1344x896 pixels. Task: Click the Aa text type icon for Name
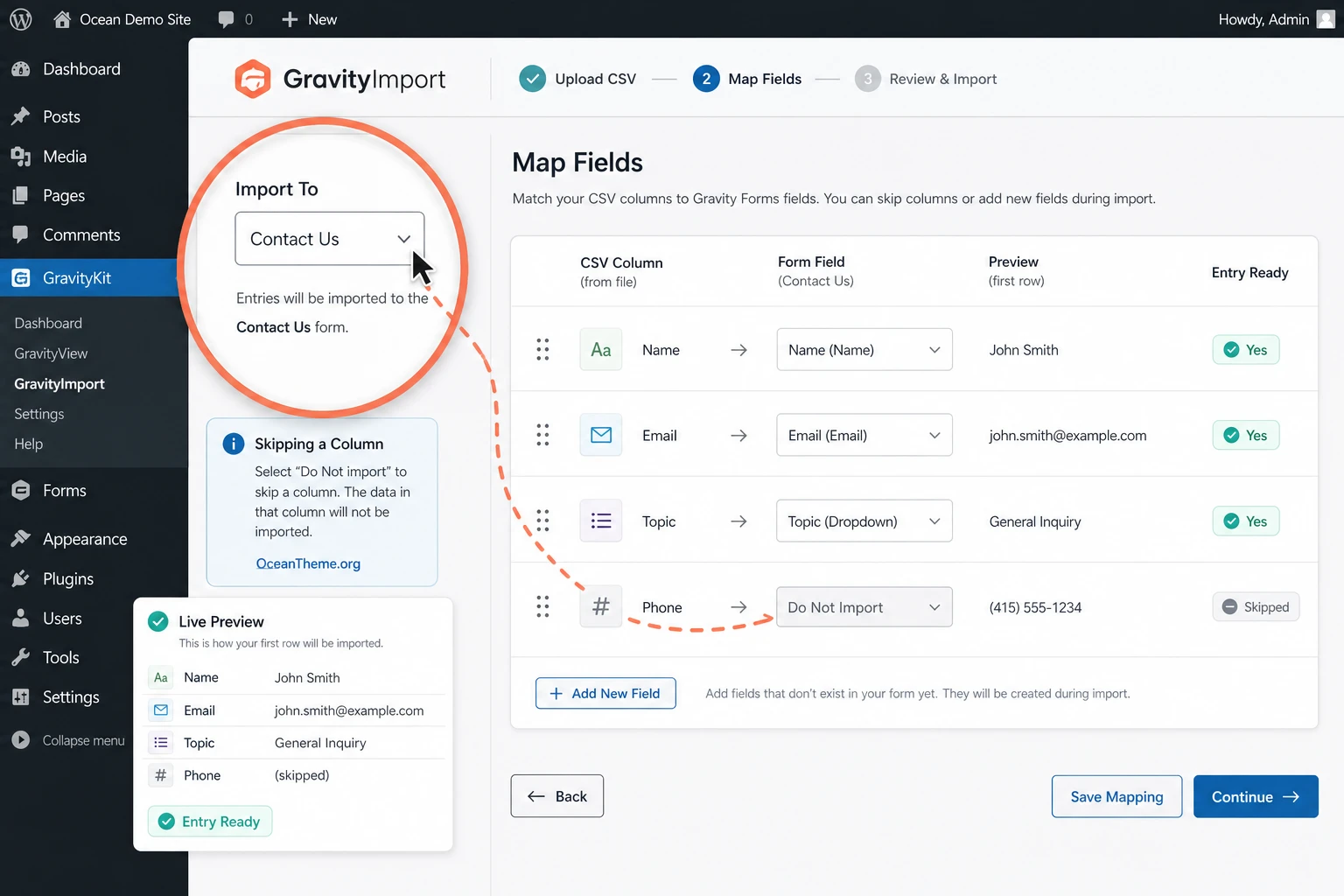click(601, 350)
